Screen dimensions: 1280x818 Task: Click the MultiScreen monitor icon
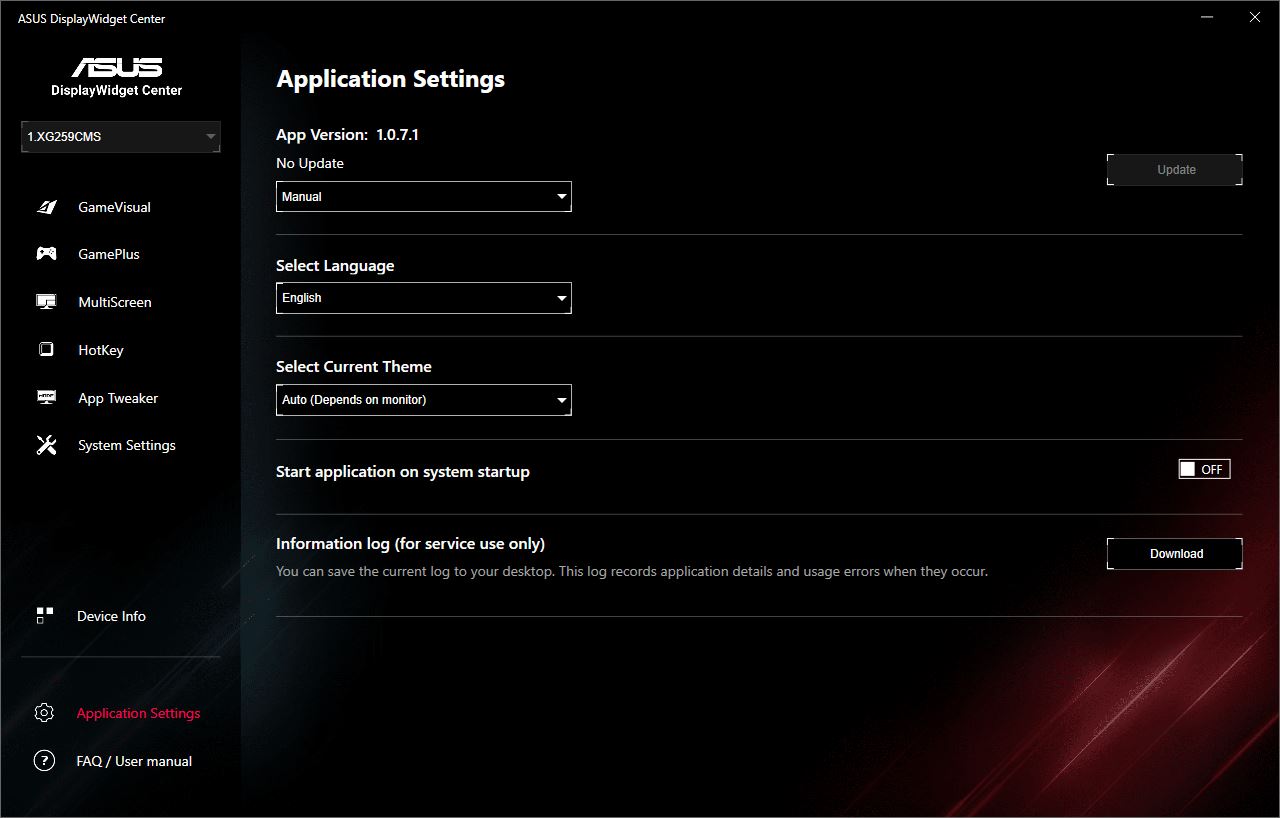click(x=46, y=302)
